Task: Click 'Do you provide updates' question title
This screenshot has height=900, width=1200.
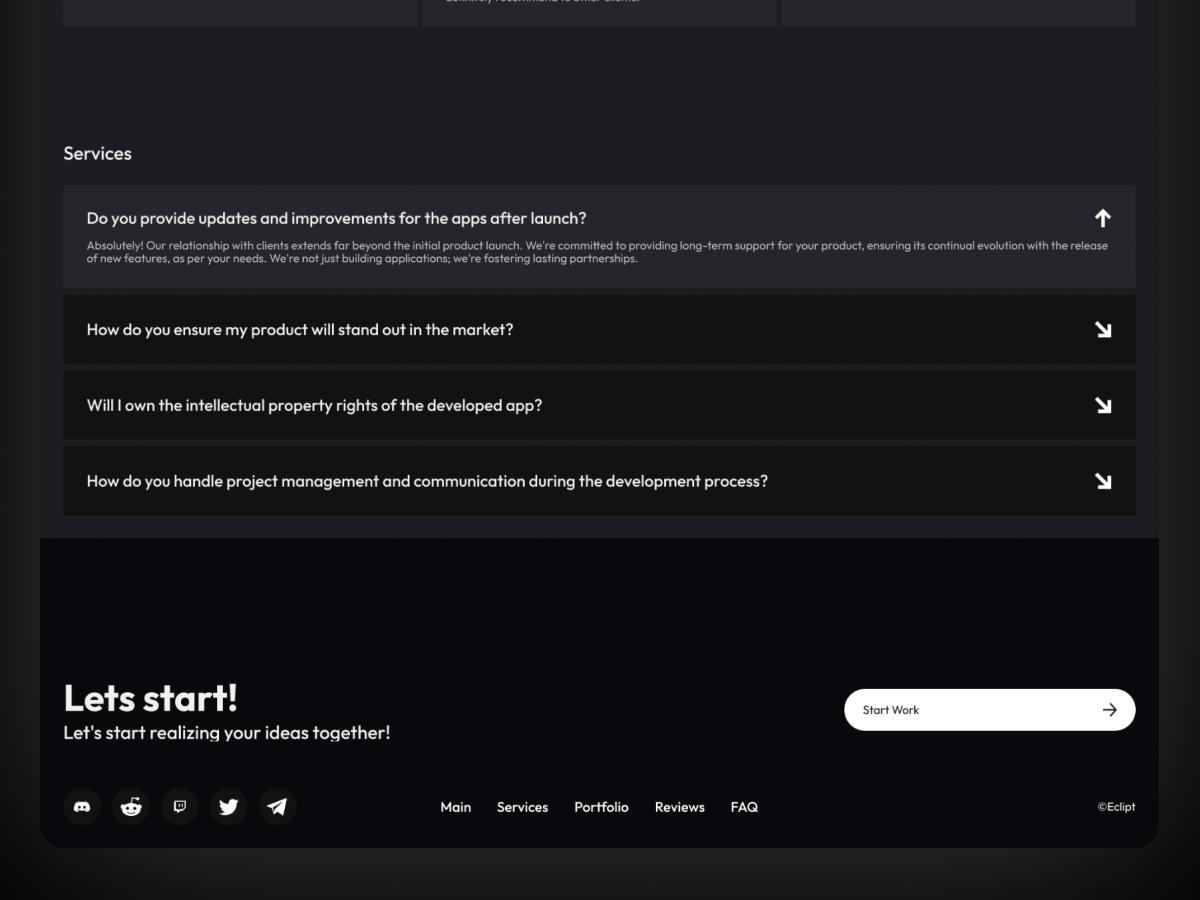Action: coord(336,218)
